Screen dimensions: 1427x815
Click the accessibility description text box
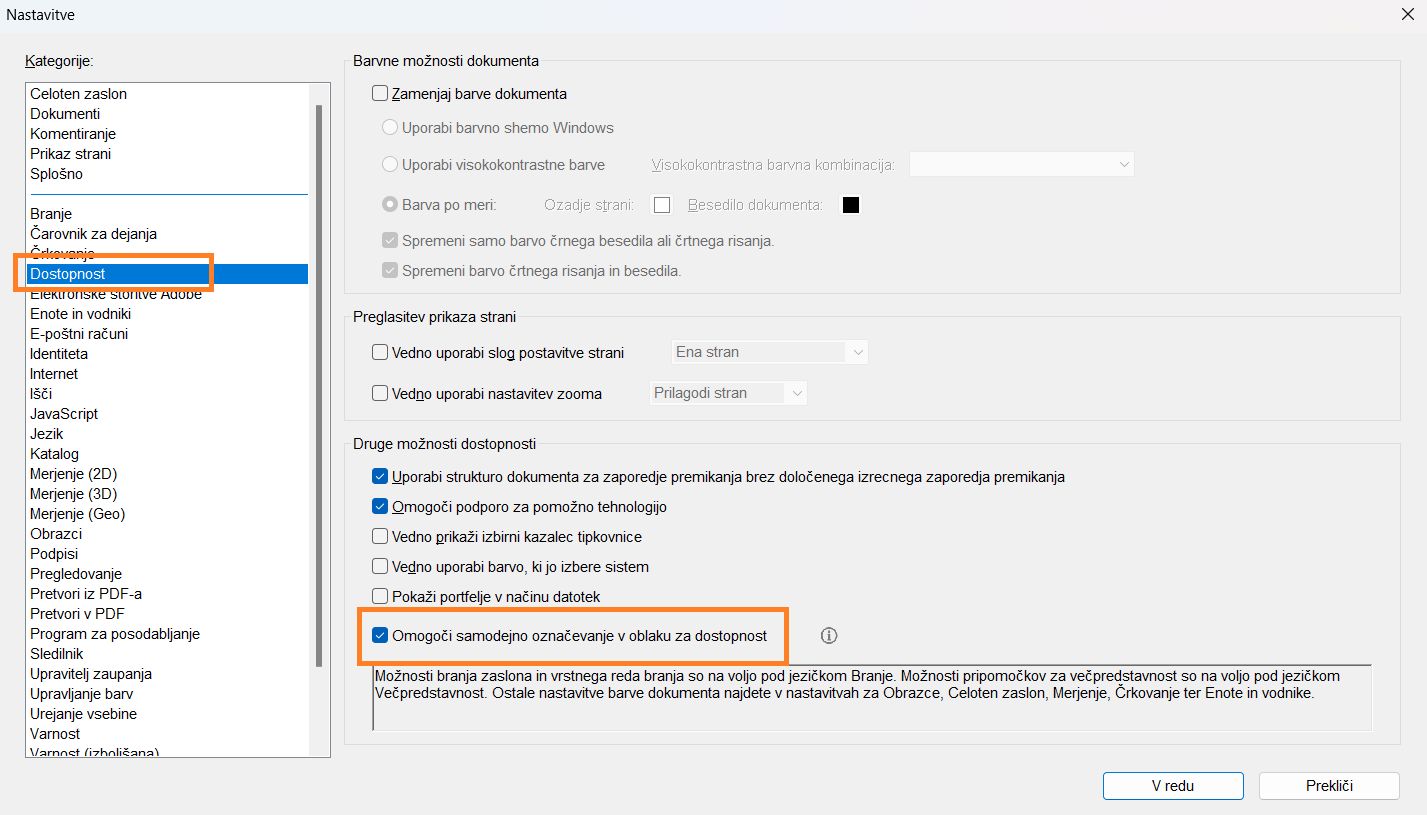[x=872, y=698]
